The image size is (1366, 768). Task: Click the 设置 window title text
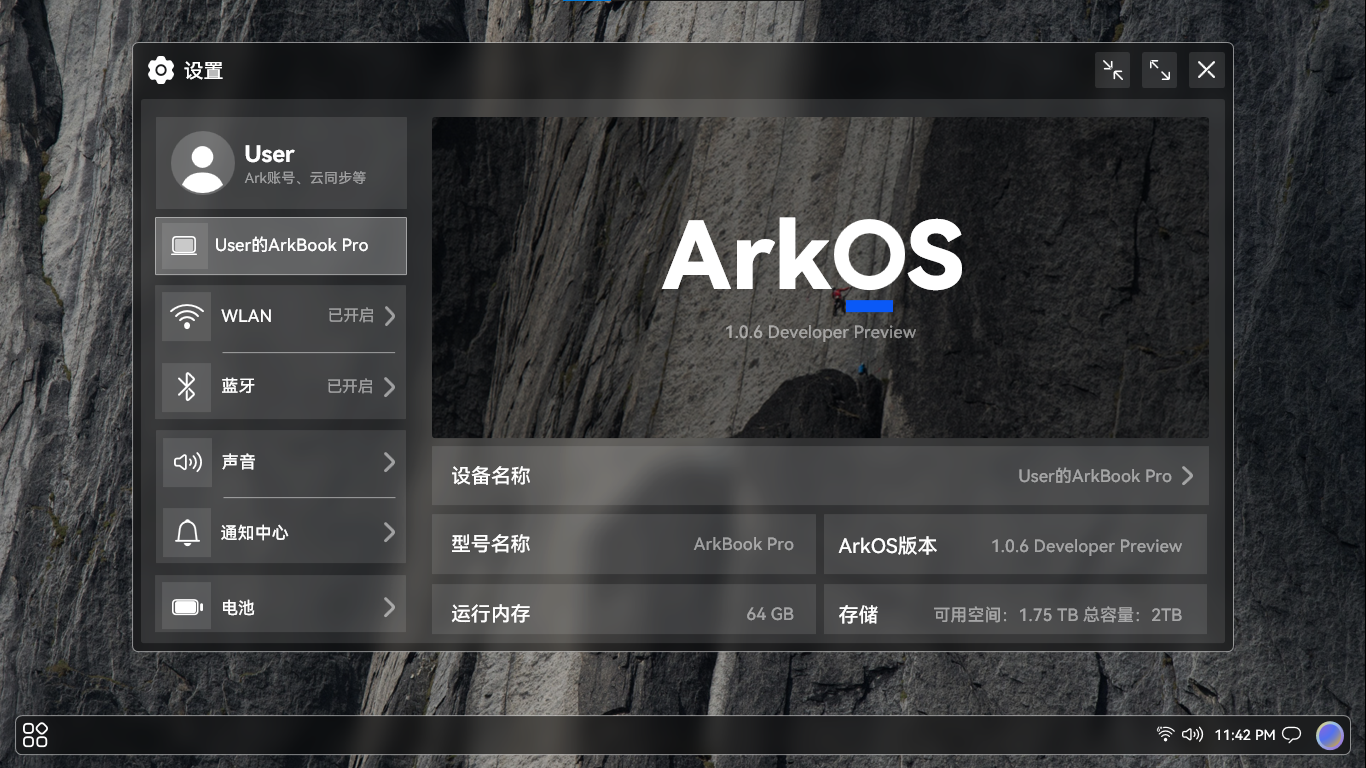coord(203,71)
